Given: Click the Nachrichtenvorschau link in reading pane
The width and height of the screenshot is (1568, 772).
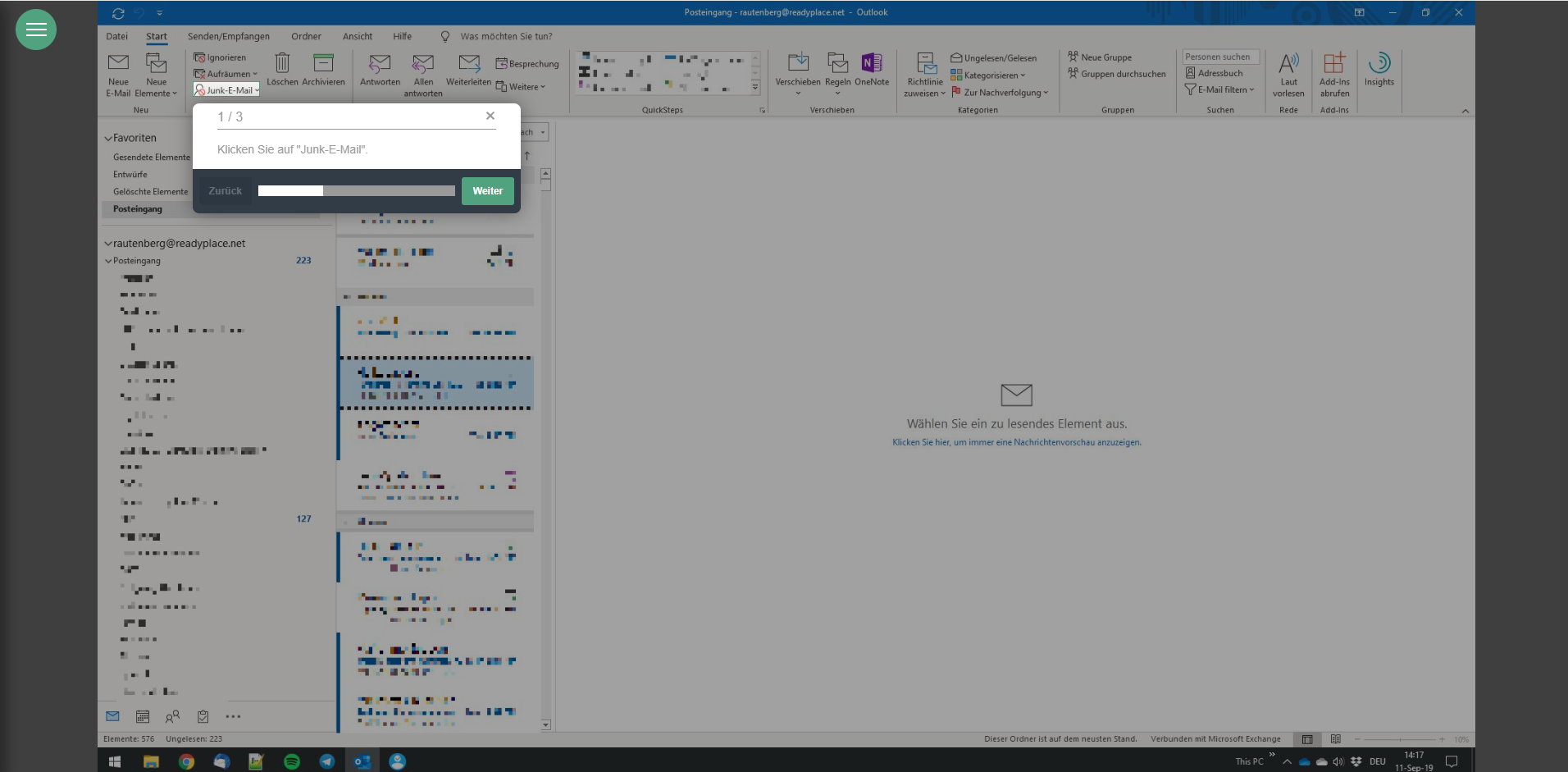Looking at the screenshot, I should pyautogui.click(x=1016, y=442).
